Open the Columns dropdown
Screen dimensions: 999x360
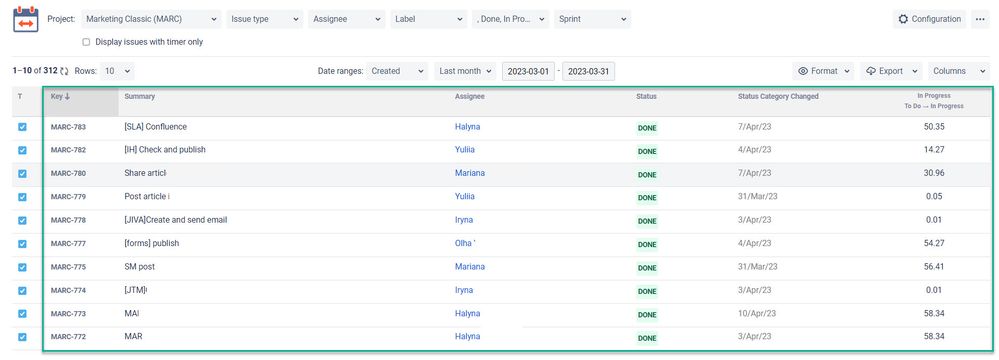959,71
